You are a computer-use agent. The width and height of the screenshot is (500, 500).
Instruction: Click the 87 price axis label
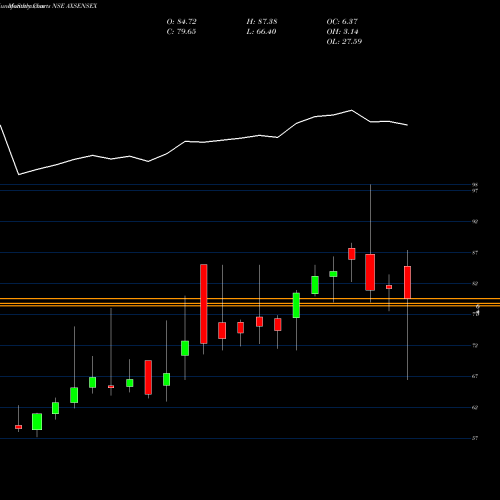coord(475,253)
